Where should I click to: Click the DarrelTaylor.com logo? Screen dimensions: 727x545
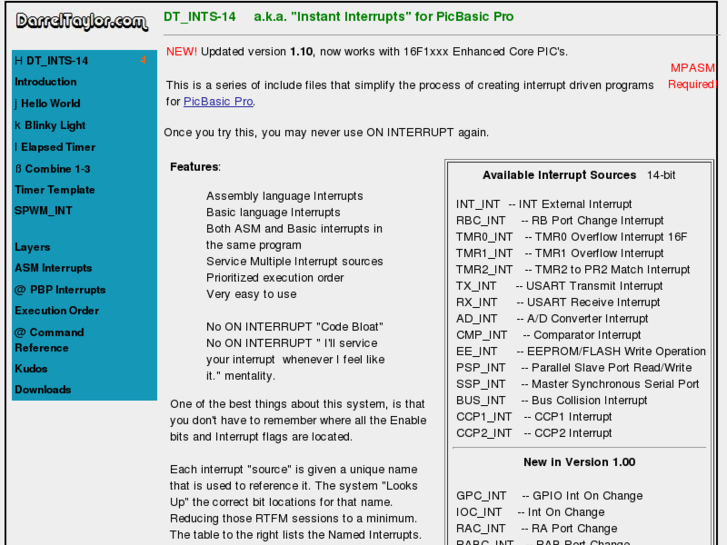tap(82, 21)
